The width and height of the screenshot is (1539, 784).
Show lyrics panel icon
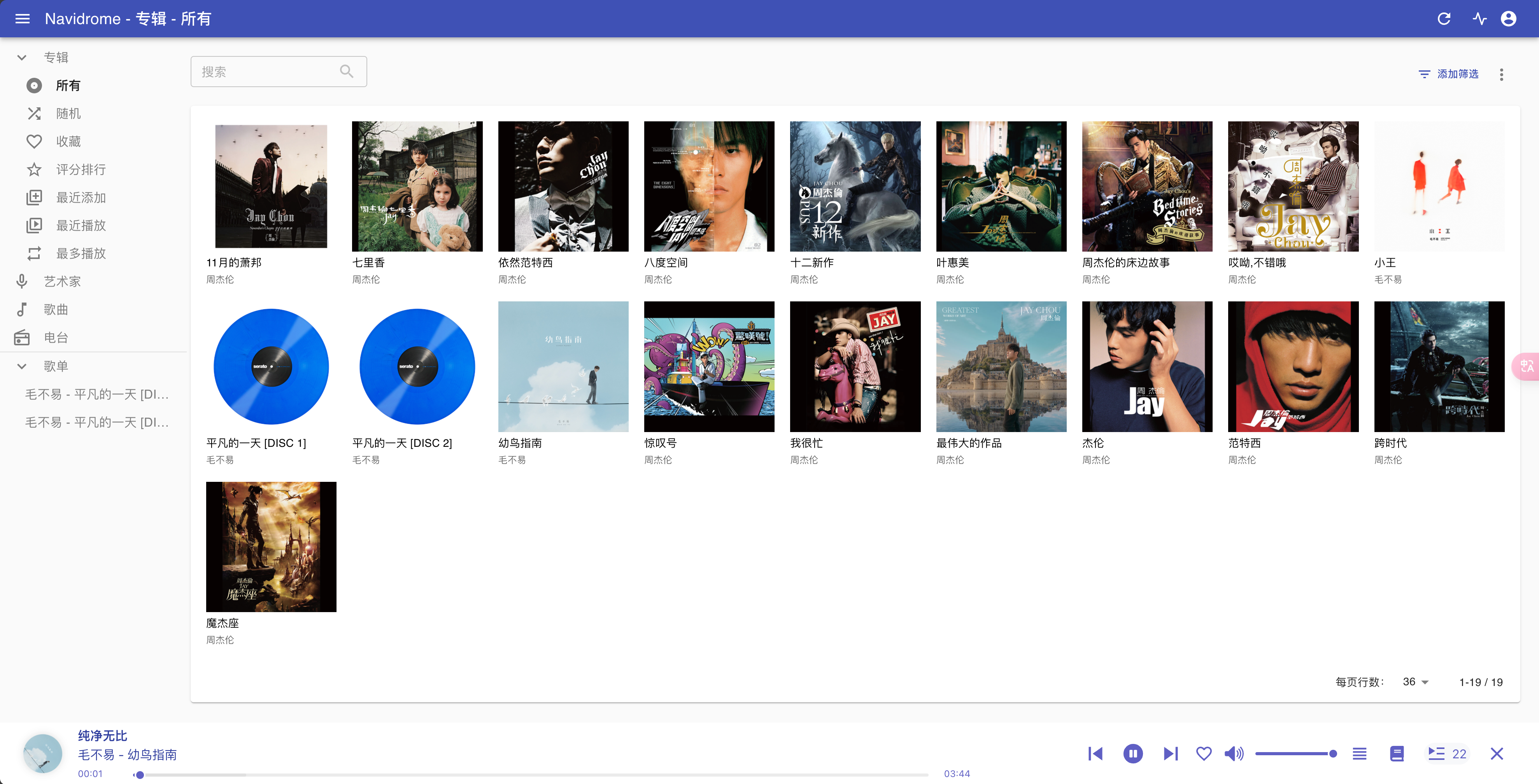coord(1397,754)
